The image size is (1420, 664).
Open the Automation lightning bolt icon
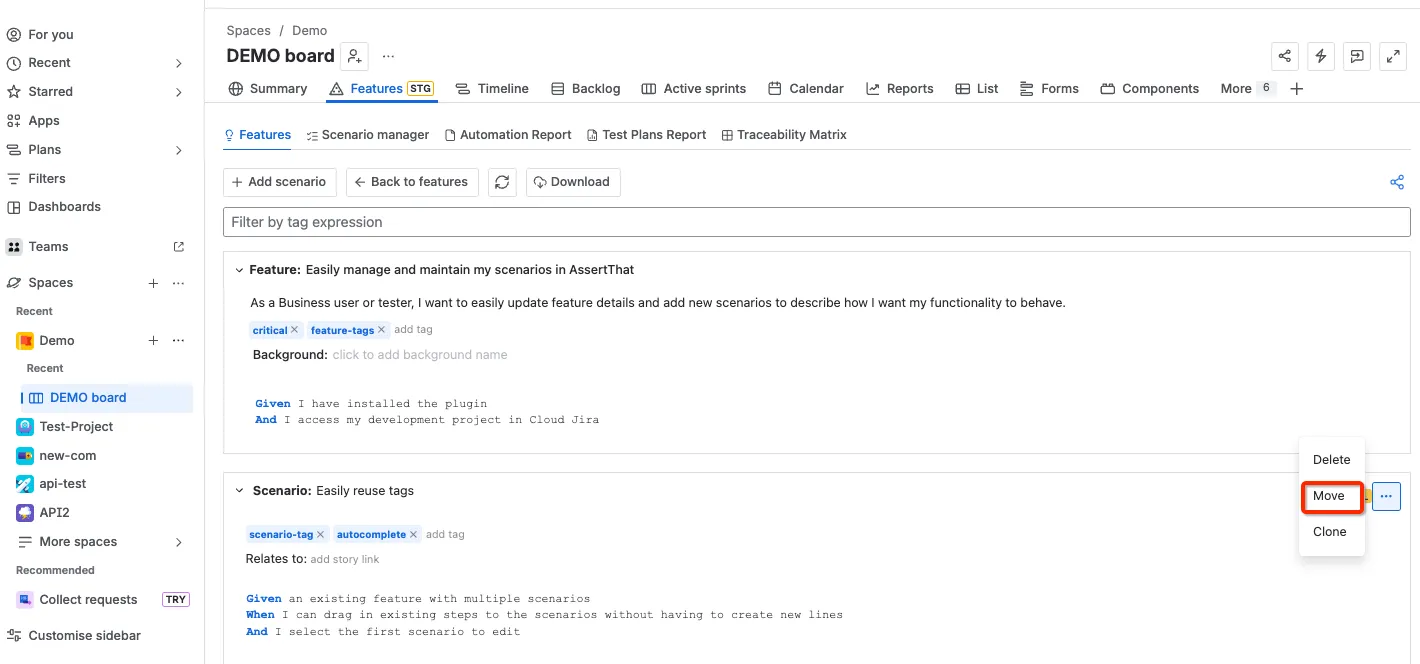pyautogui.click(x=1321, y=56)
